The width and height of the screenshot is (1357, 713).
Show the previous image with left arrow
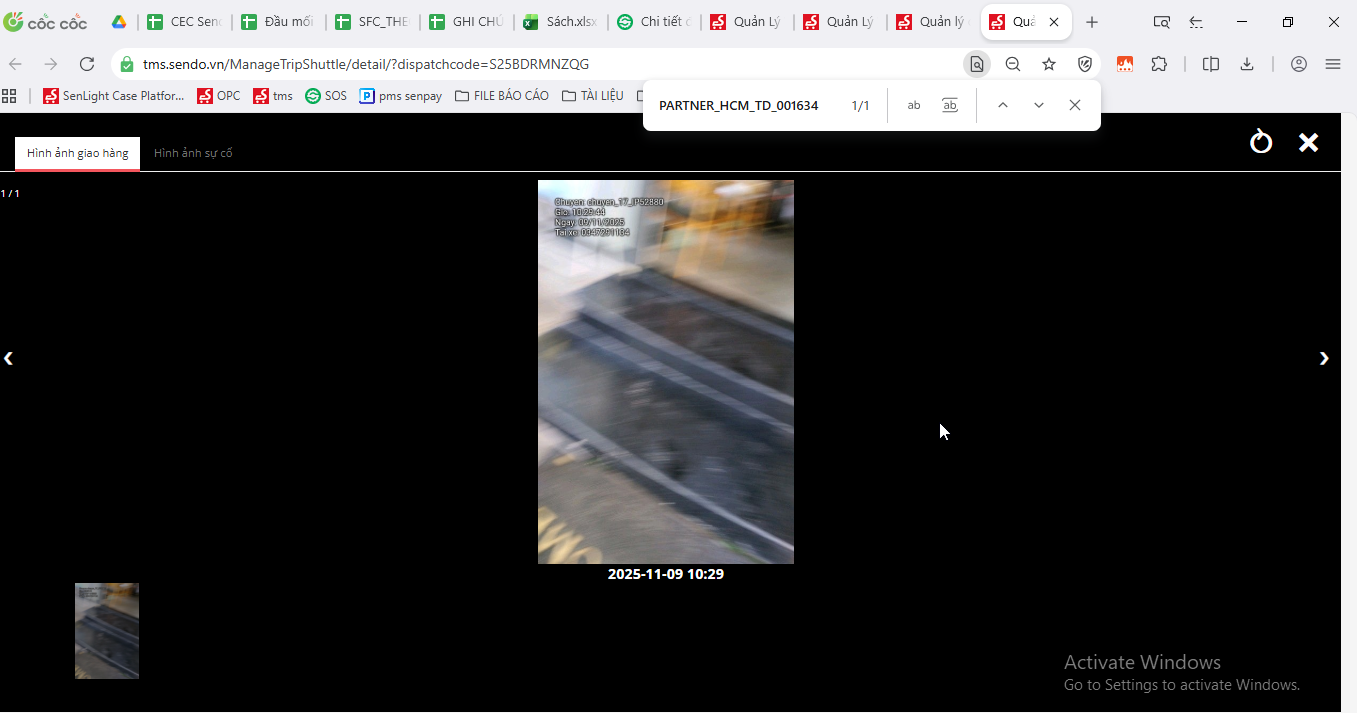point(8,358)
